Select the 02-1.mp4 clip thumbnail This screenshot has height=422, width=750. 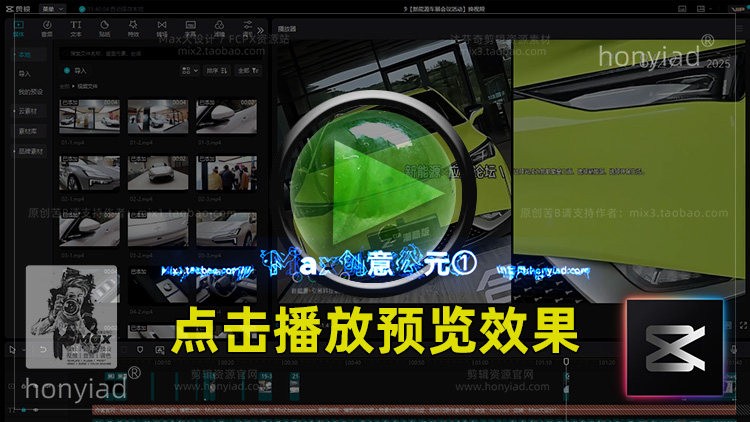[89, 173]
